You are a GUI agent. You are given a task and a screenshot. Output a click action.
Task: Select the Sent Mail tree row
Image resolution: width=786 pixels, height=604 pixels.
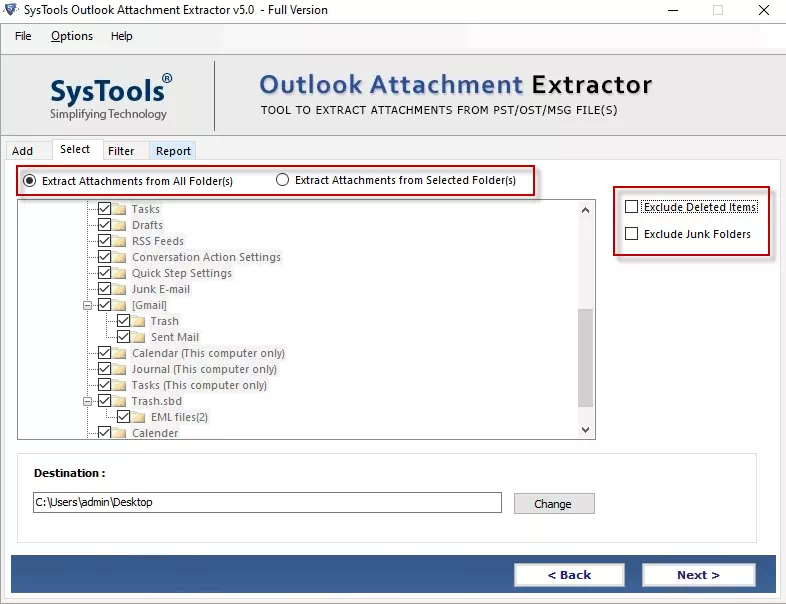click(x=175, y=337)
